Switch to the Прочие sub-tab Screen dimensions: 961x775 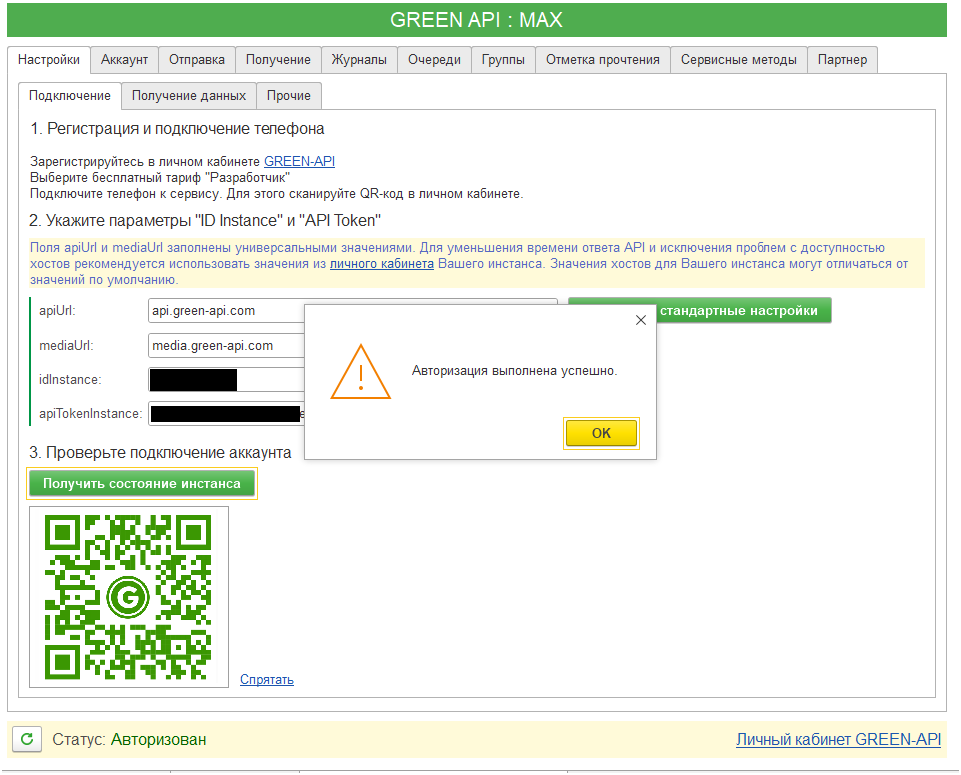pos(288,96)
